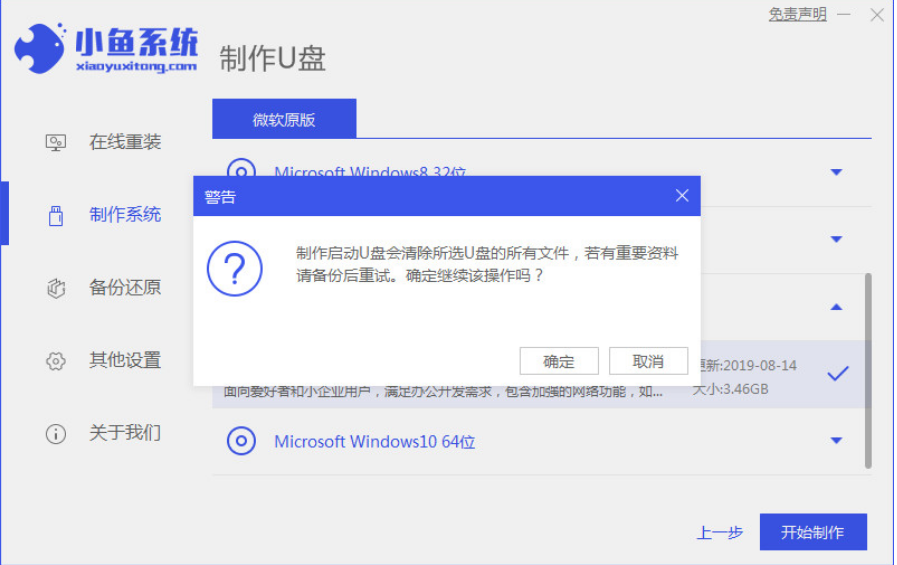897x565 pixels.
Task: Switch to the 微软原版 tab
Action: (284, 119)
